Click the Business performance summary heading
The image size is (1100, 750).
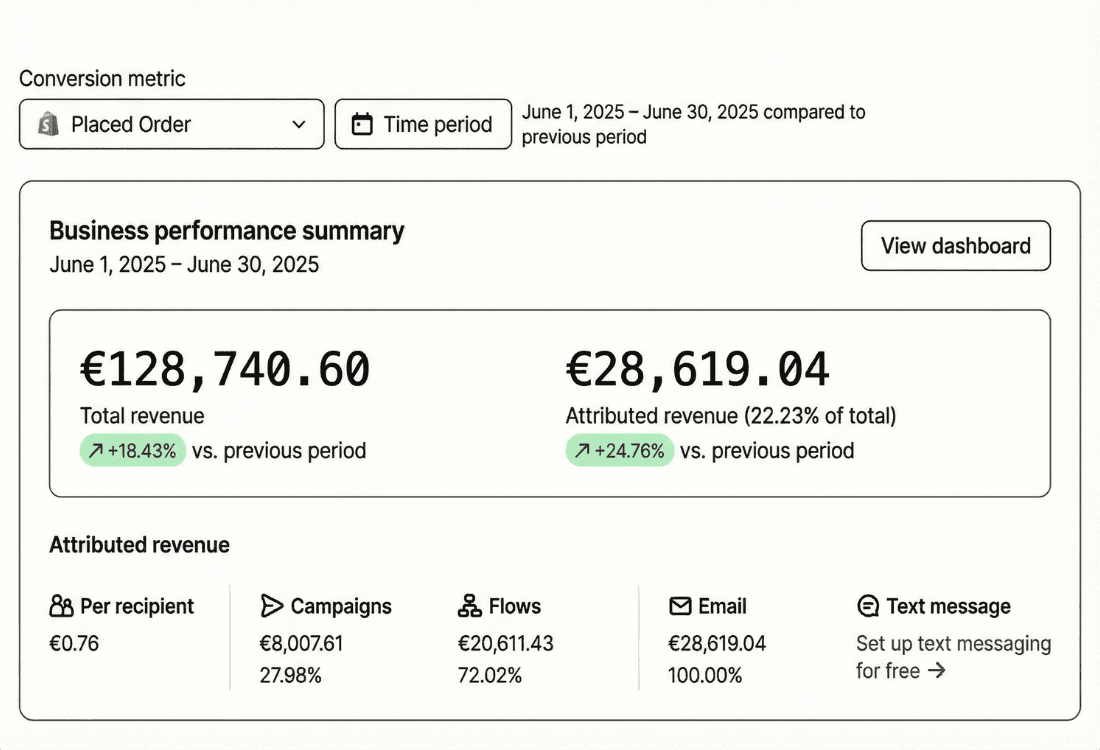[227, 231]
